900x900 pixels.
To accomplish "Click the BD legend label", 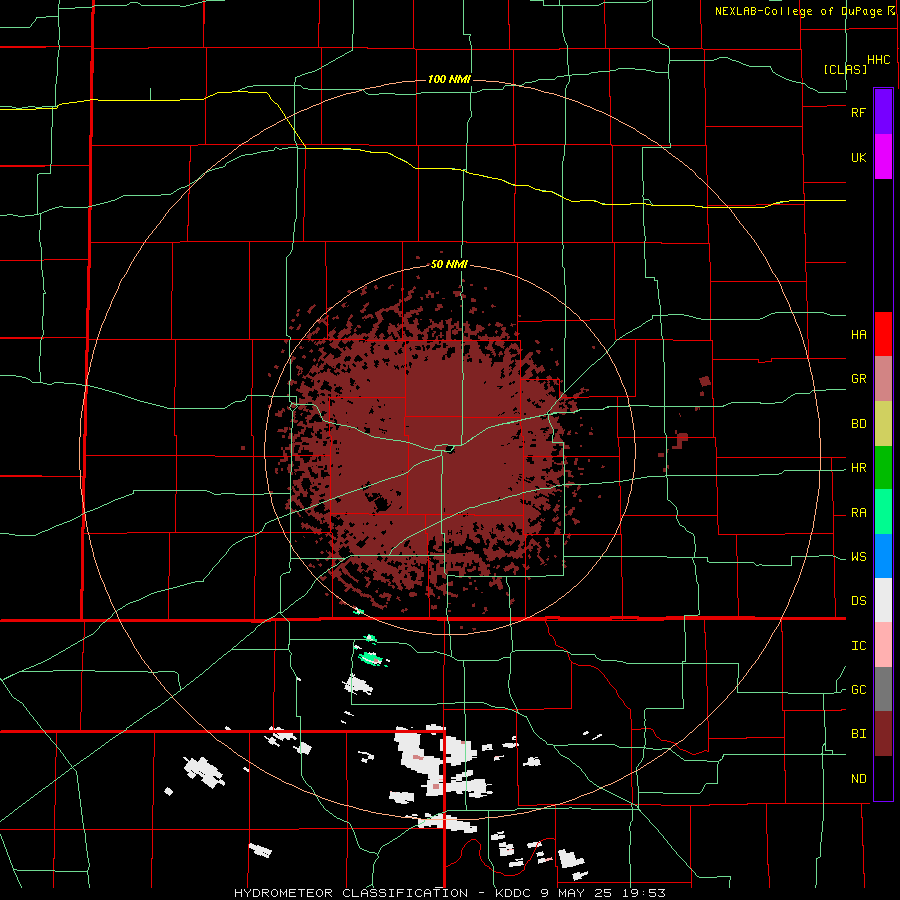I will coord(858,424).
